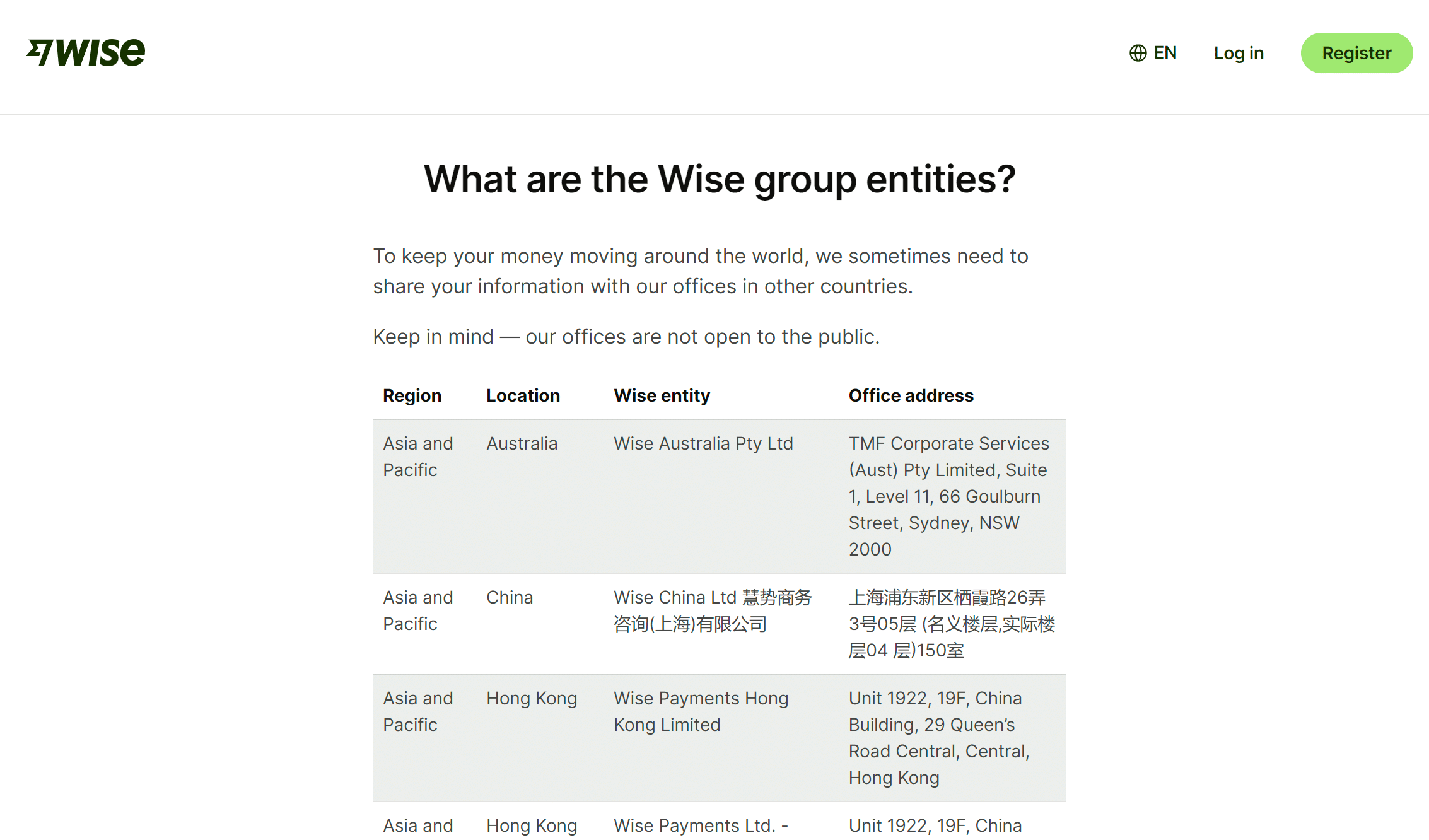Screen dimensions: 1429x840
Task: Click the Log in link
Action: pos(1239,53)
